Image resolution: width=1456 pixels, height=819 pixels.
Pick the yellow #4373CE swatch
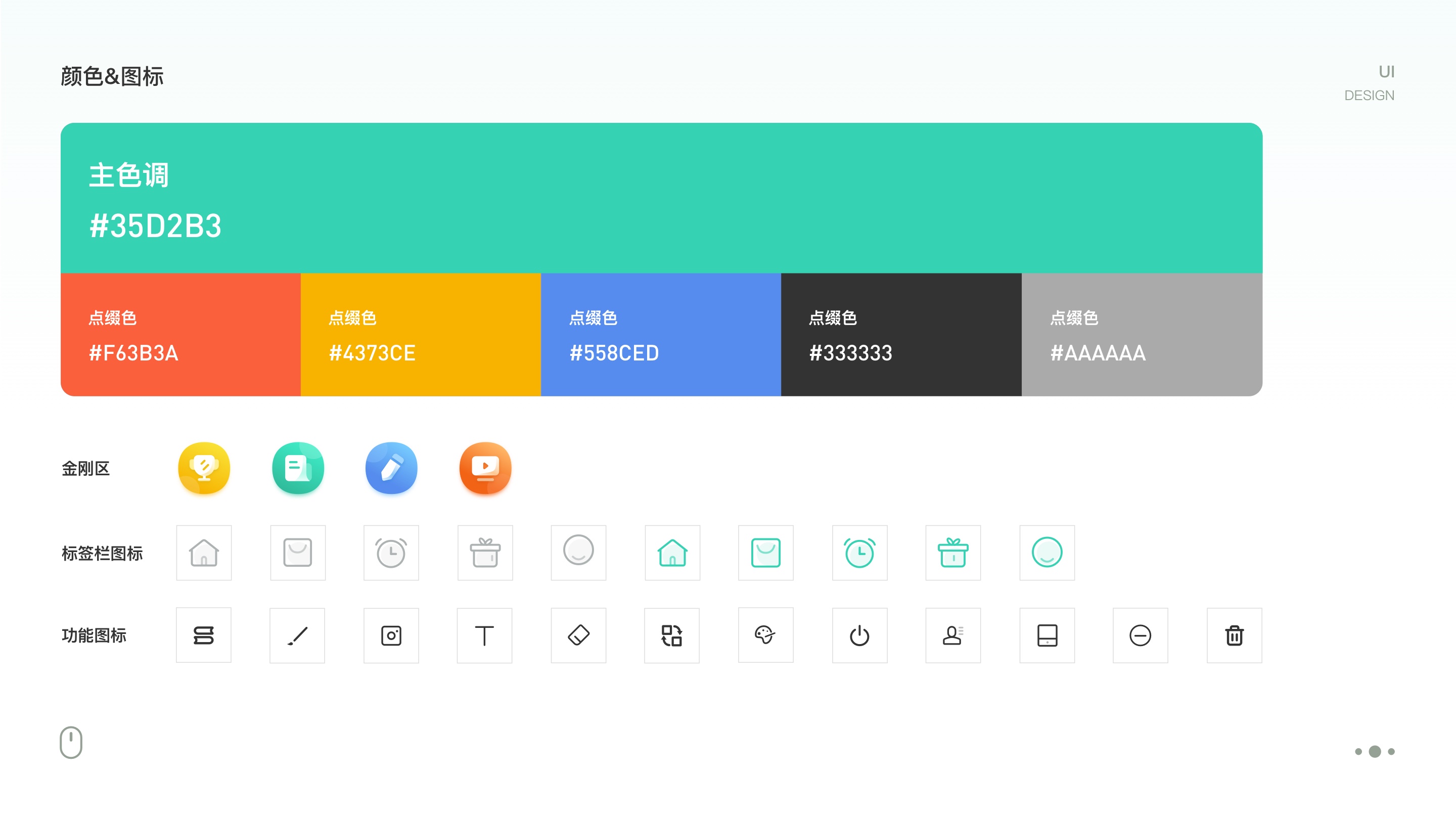[x=421, y=335]
